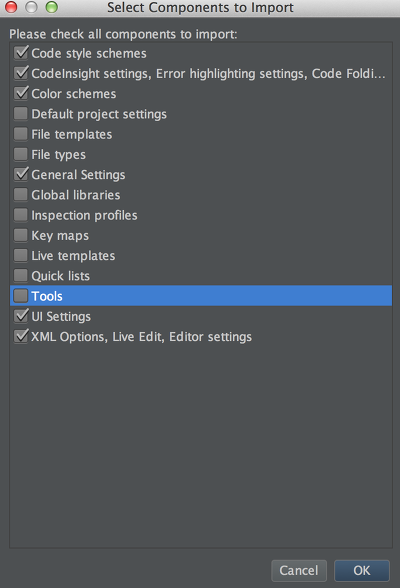Uncheck General Settings checkbox
Screen dimensions: 400x588
pyautogui.click(x=21, y=174)
